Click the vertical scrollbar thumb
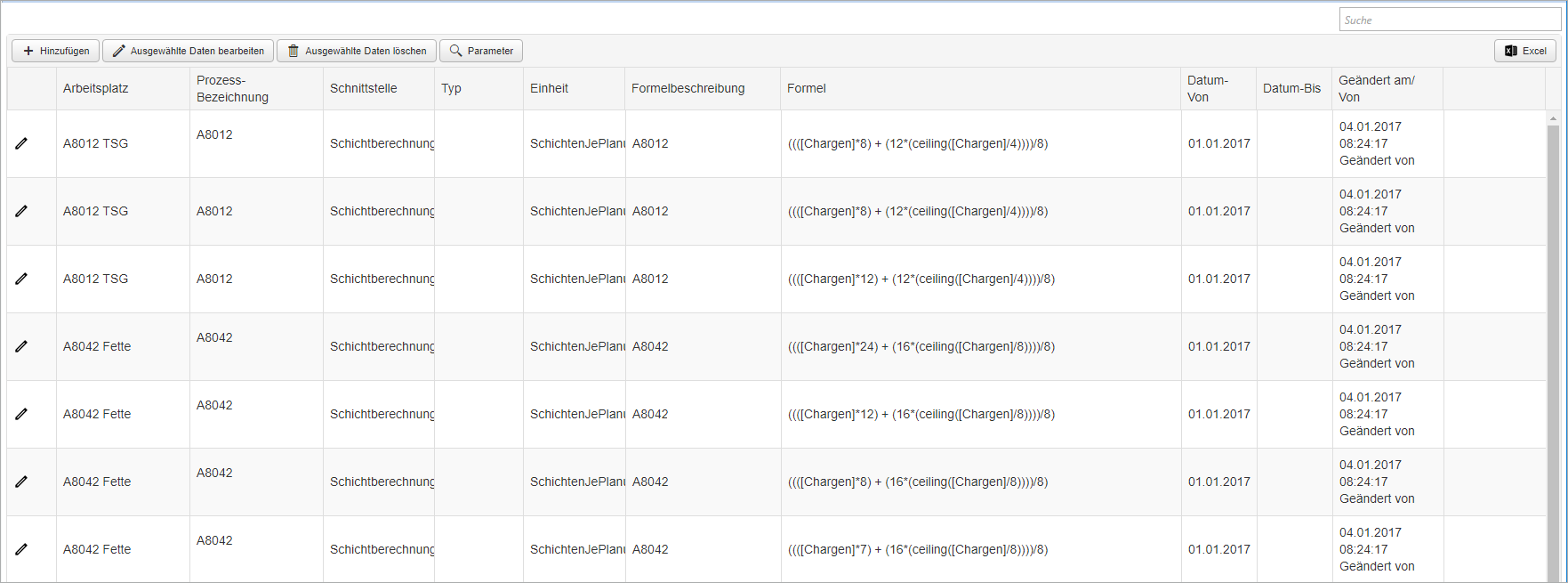This screenshot has height=583, width=1568. (1553, 352)
